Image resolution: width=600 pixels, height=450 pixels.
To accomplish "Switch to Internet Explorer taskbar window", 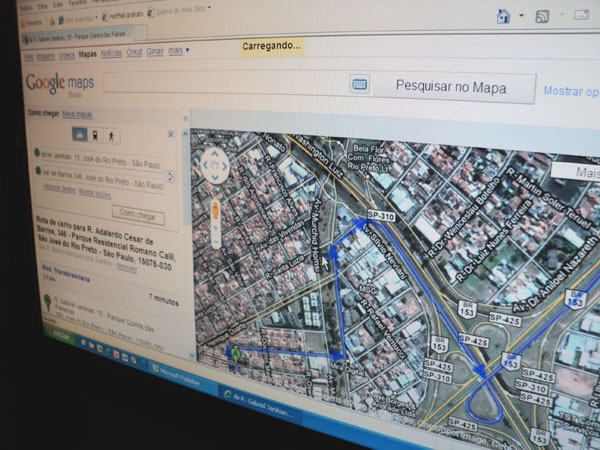I will (259, 404).
